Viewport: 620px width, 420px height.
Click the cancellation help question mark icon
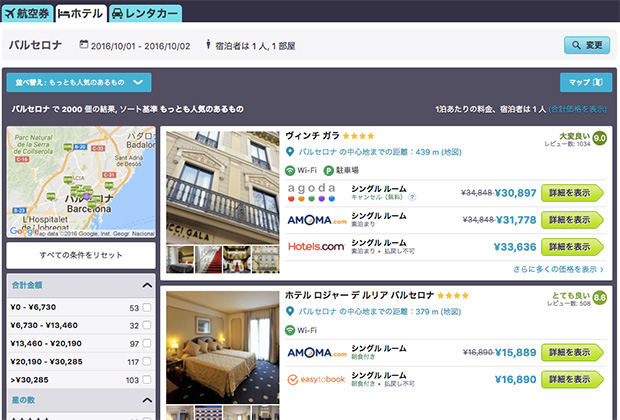[x=412, y=197]
